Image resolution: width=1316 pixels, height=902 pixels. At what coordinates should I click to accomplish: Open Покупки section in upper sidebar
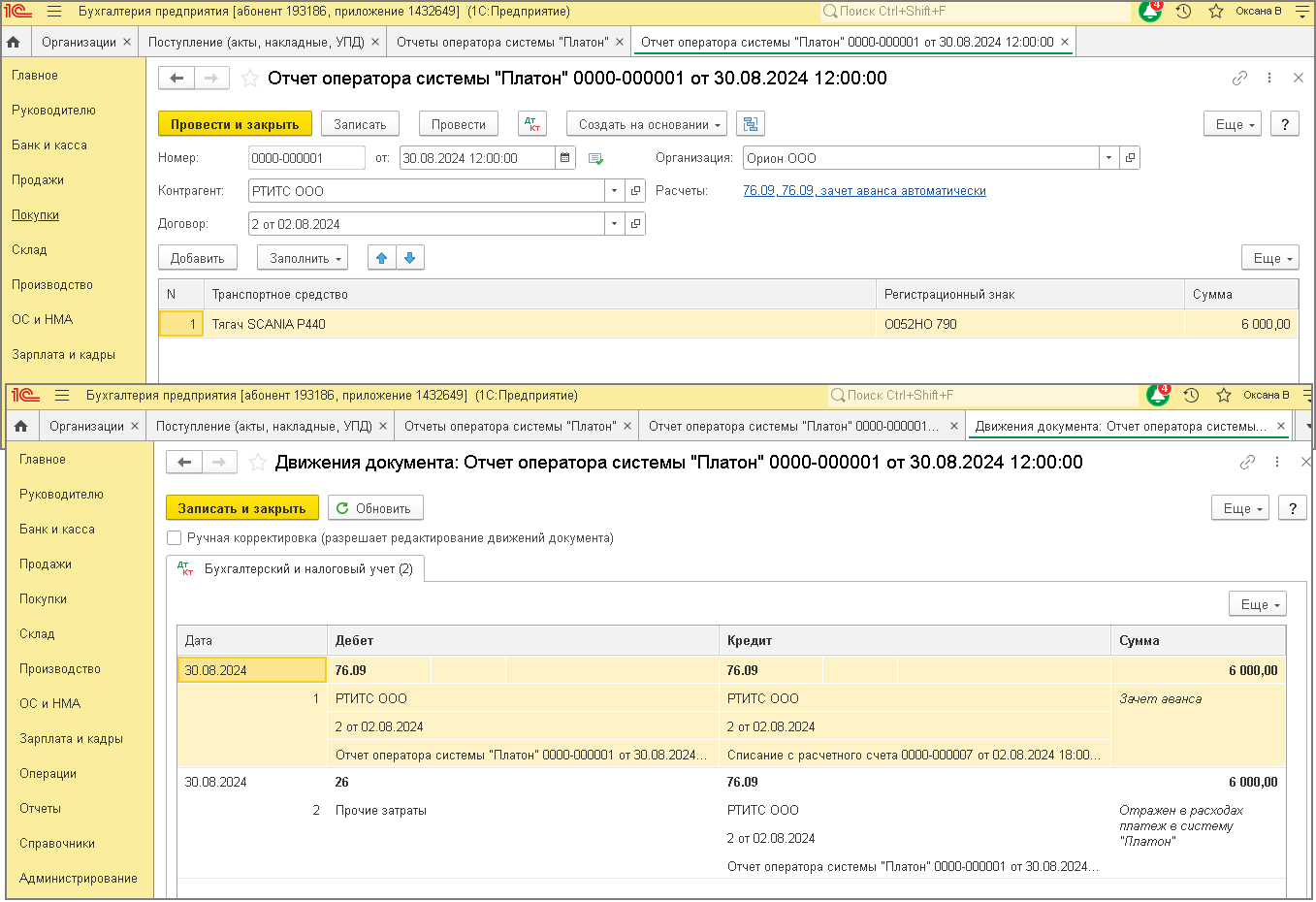[35, 215]
